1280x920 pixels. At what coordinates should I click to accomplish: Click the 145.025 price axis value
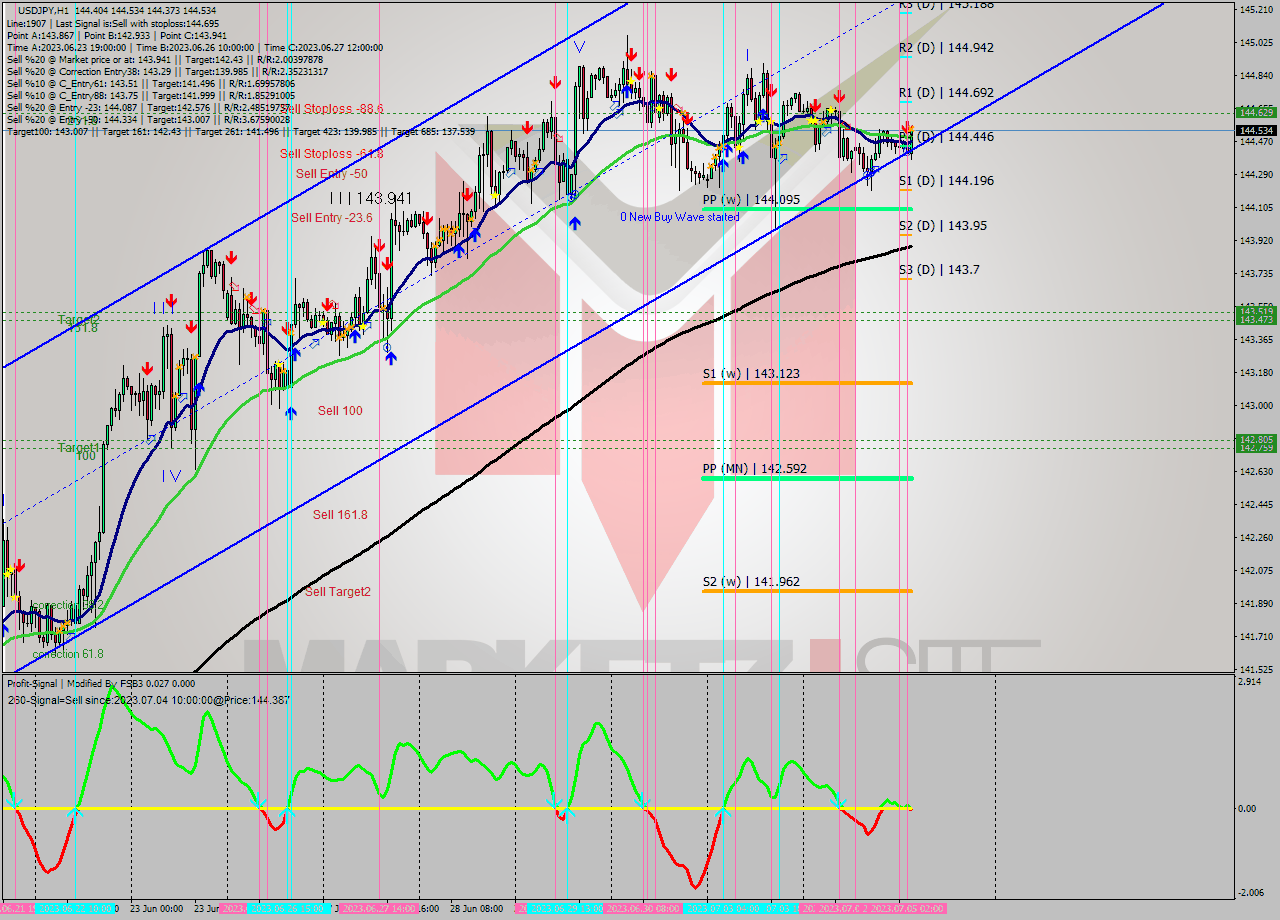tap(1254, 42)
